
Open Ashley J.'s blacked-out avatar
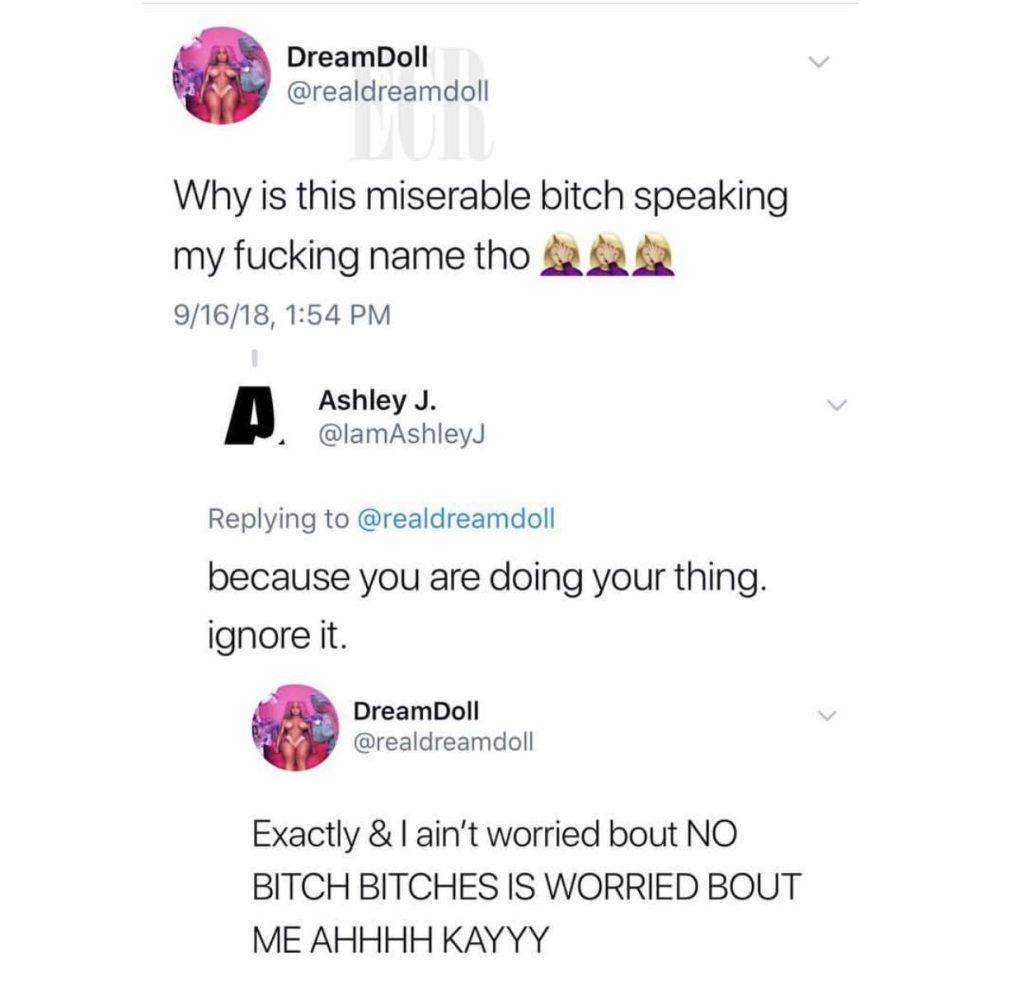point(251,416)
